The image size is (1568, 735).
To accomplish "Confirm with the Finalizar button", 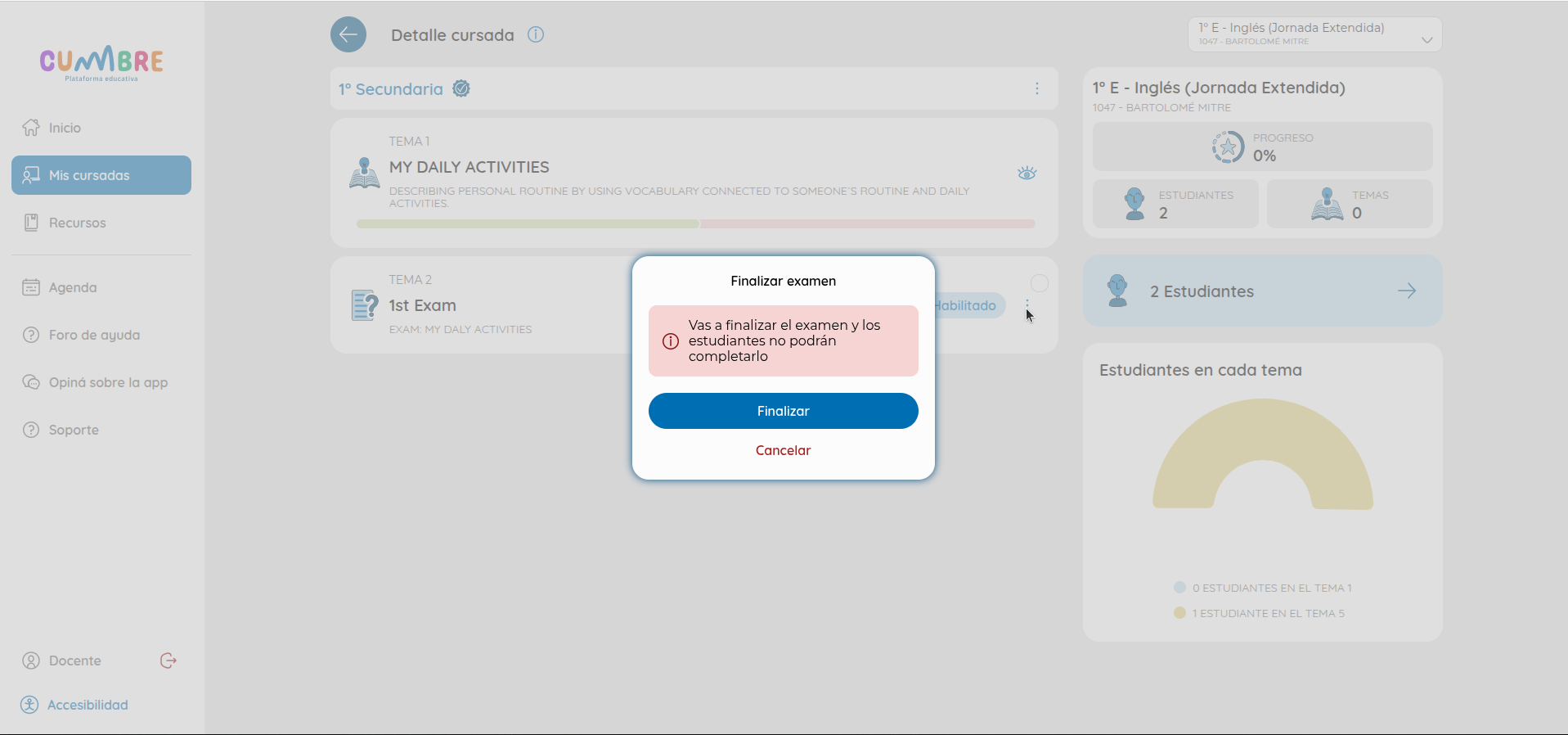I will (x=784, y=411).
